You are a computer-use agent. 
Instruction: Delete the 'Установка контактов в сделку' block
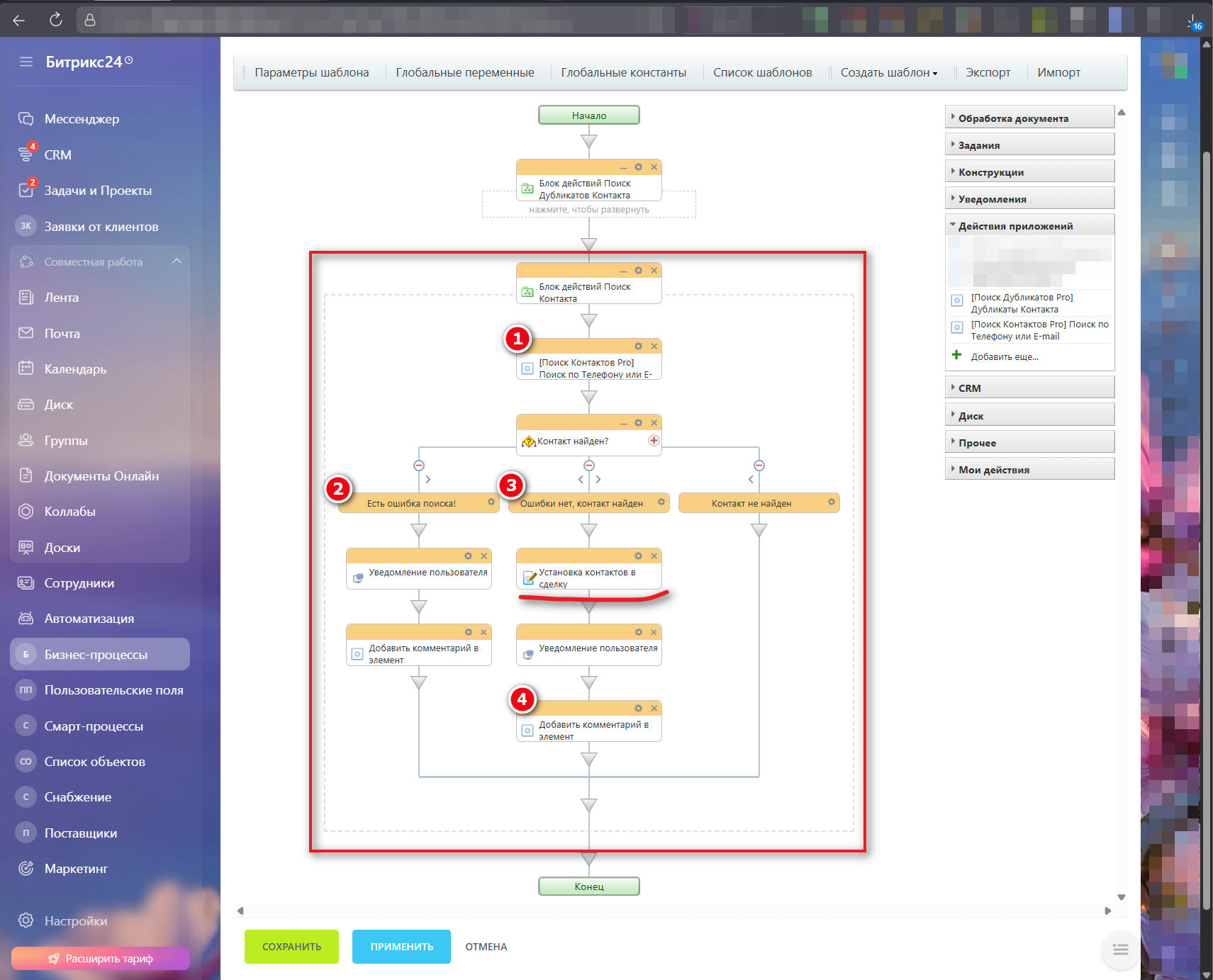[x=654, y=556]
